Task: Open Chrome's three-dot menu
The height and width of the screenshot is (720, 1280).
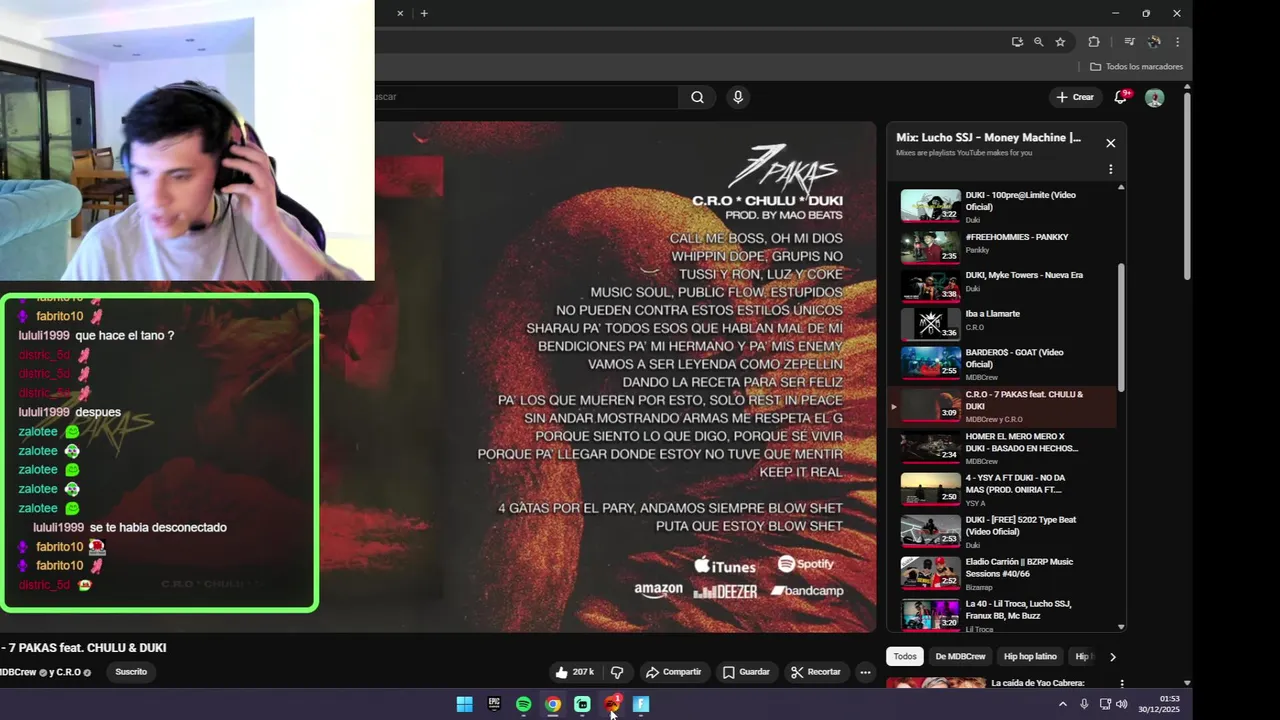Action: 1177,42
